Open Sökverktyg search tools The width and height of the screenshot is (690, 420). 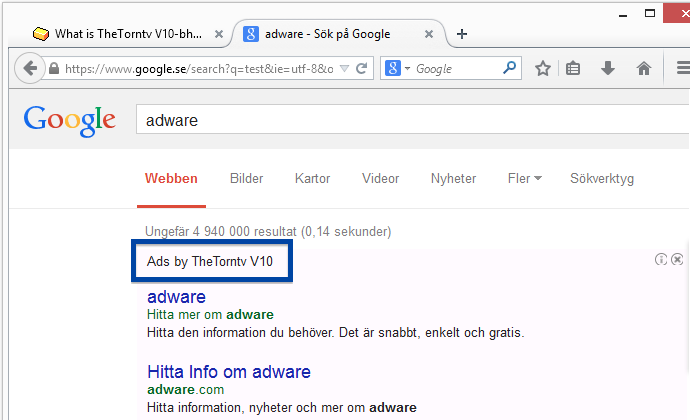(602, 179)
